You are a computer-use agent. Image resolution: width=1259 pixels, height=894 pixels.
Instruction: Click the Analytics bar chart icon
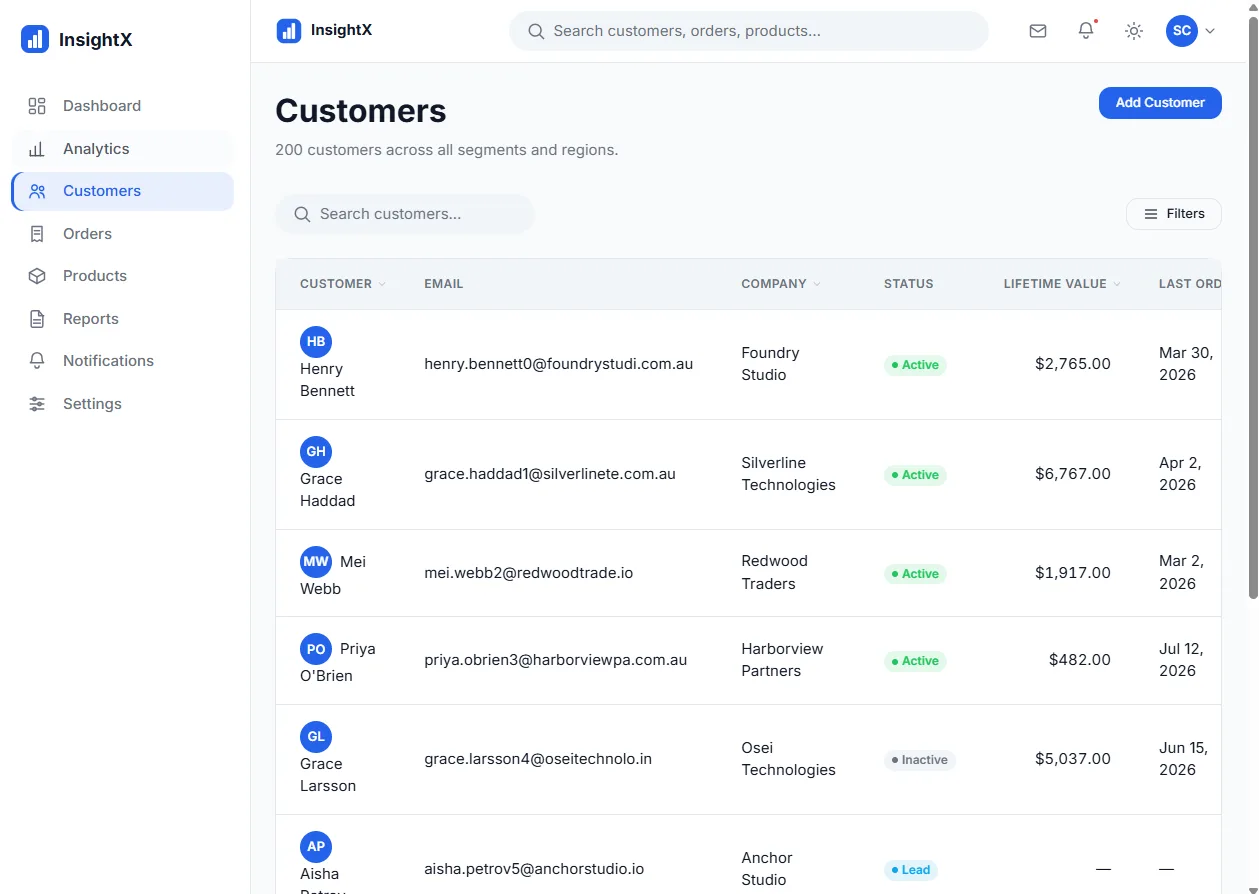[37, 149]
